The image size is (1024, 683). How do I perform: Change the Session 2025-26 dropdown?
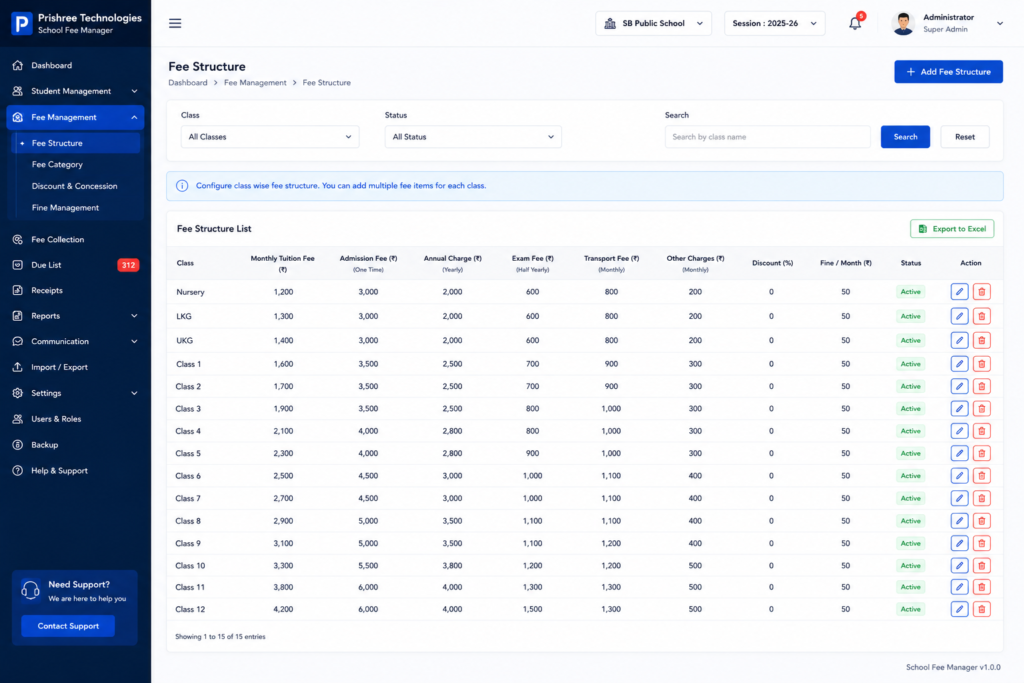[774, 24]
